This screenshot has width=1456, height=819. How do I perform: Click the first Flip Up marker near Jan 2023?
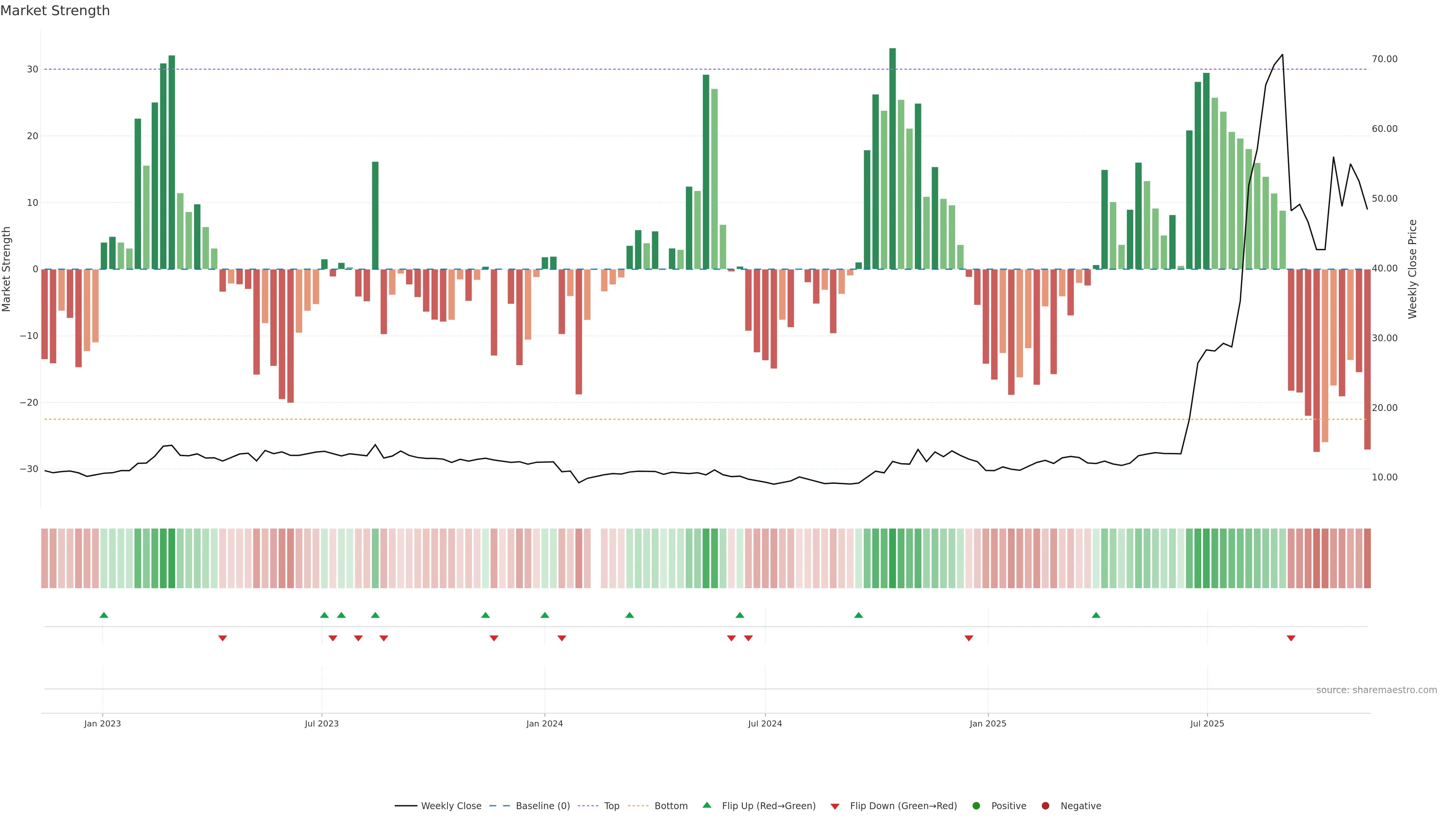pos(104,615)
